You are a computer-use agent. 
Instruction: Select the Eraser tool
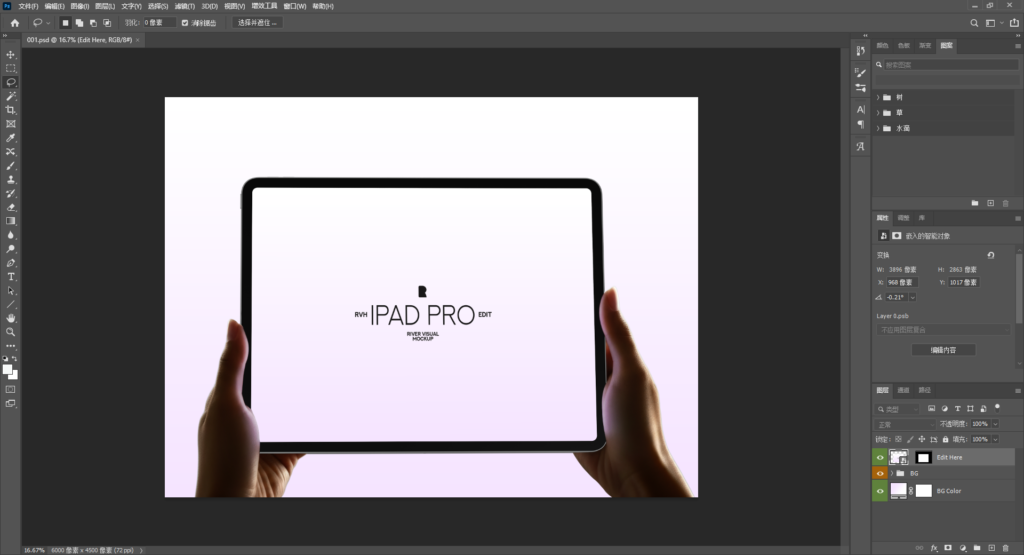pos(10,208)
